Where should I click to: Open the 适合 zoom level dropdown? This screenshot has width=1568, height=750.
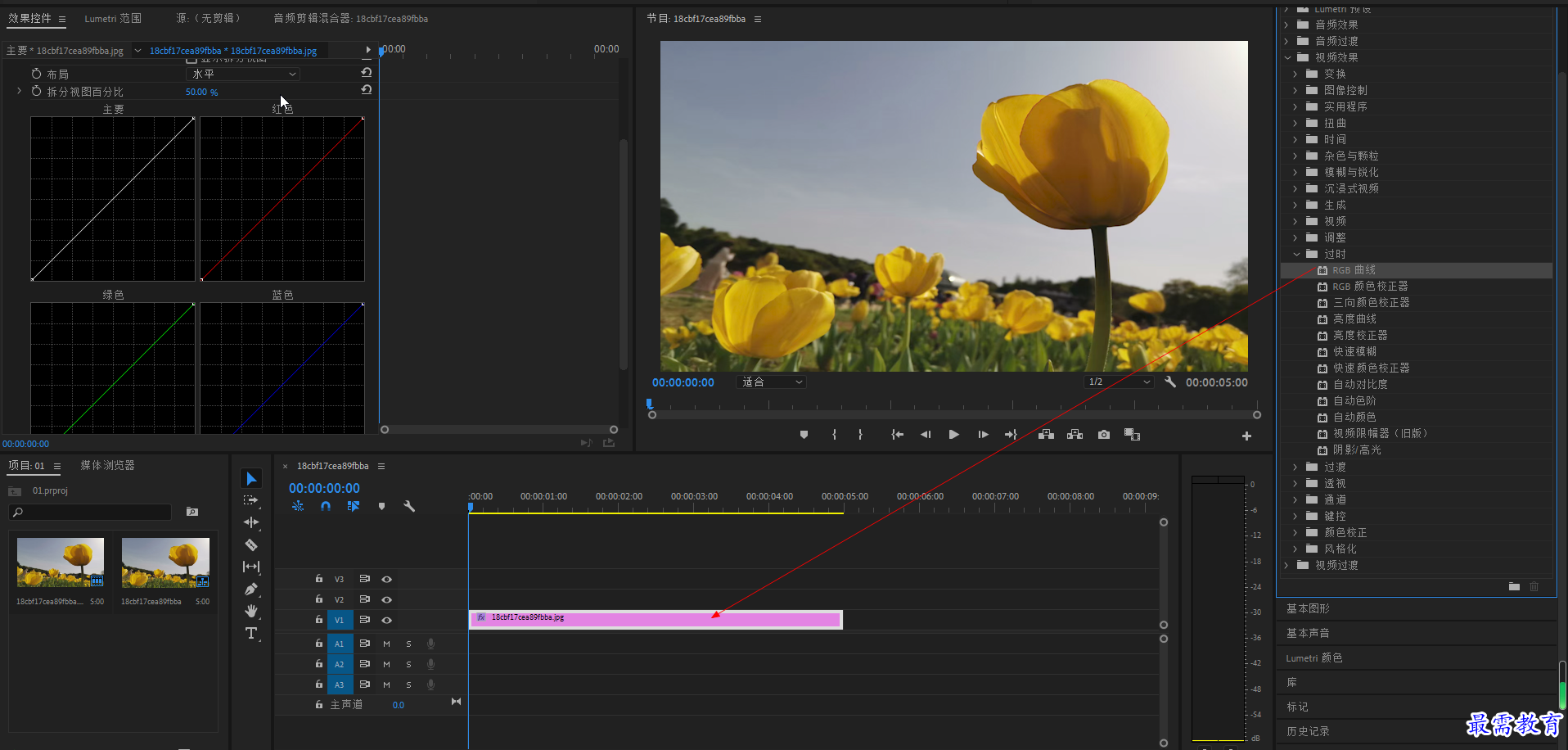[772, 382]
